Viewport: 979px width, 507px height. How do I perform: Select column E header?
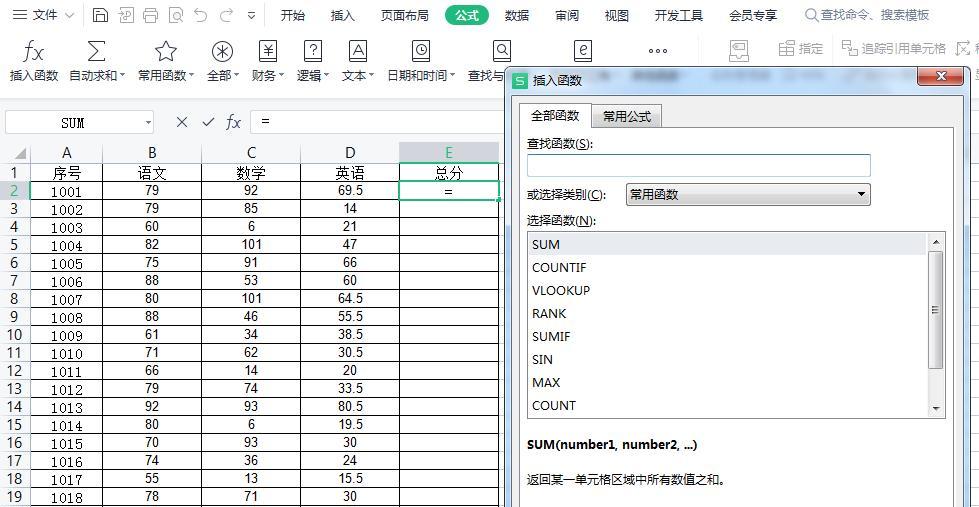point(448,153)
